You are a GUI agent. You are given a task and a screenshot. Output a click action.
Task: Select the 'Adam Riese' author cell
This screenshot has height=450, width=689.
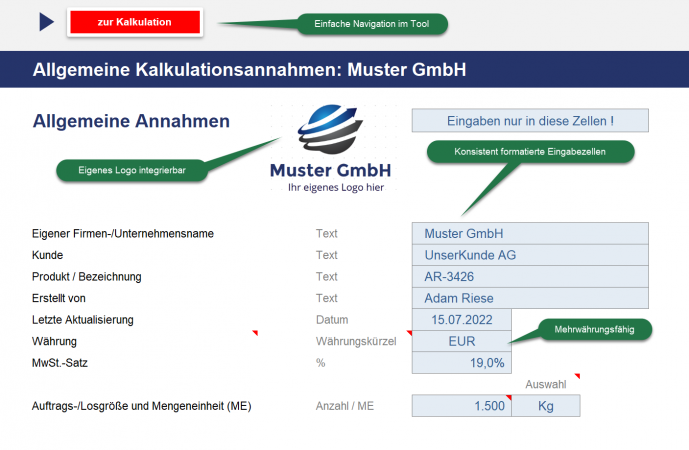[x=530, y=298]
